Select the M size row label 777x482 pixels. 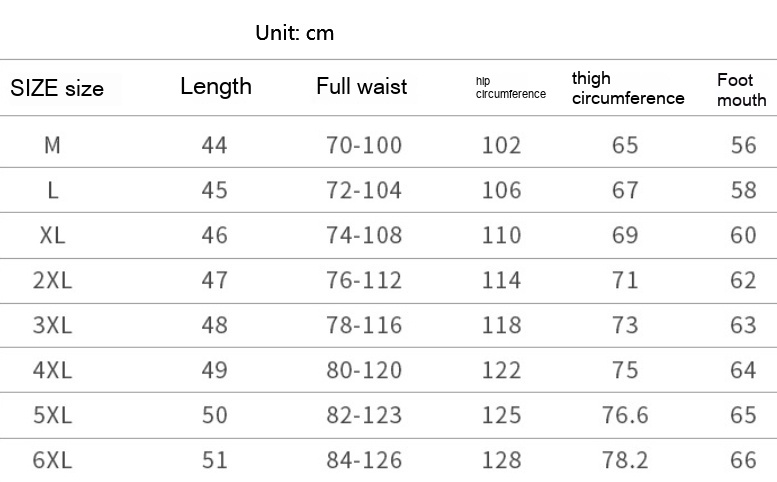pyautogui.click(x=53, y=145)
